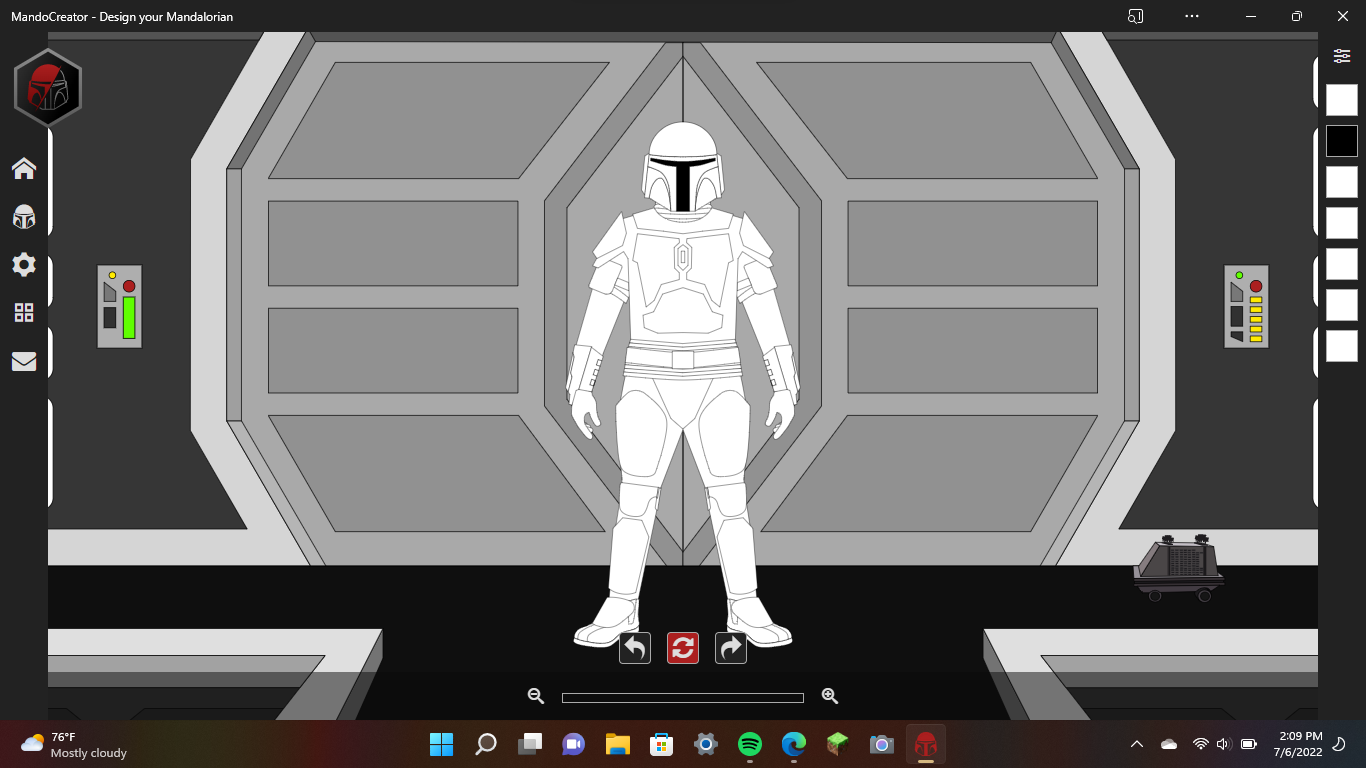Open the settings gear in sidebar
Image resolution: width=1366 pixels, height=768 pixels.
point(24,264)
